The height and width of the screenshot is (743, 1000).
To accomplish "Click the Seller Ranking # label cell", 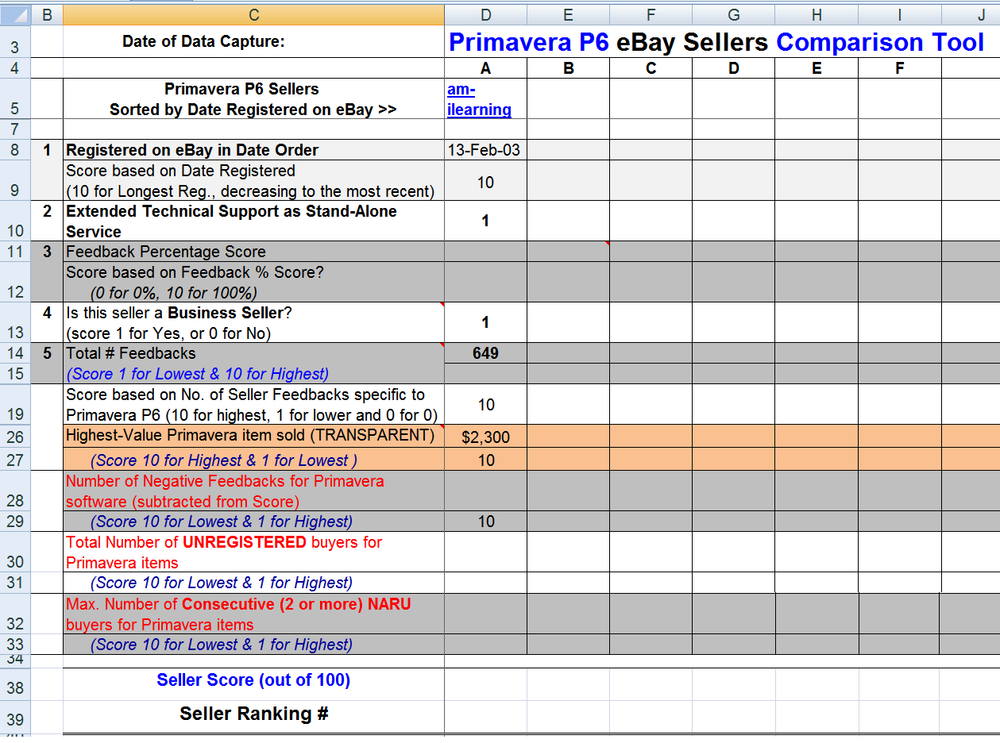I will click(253, 714).
